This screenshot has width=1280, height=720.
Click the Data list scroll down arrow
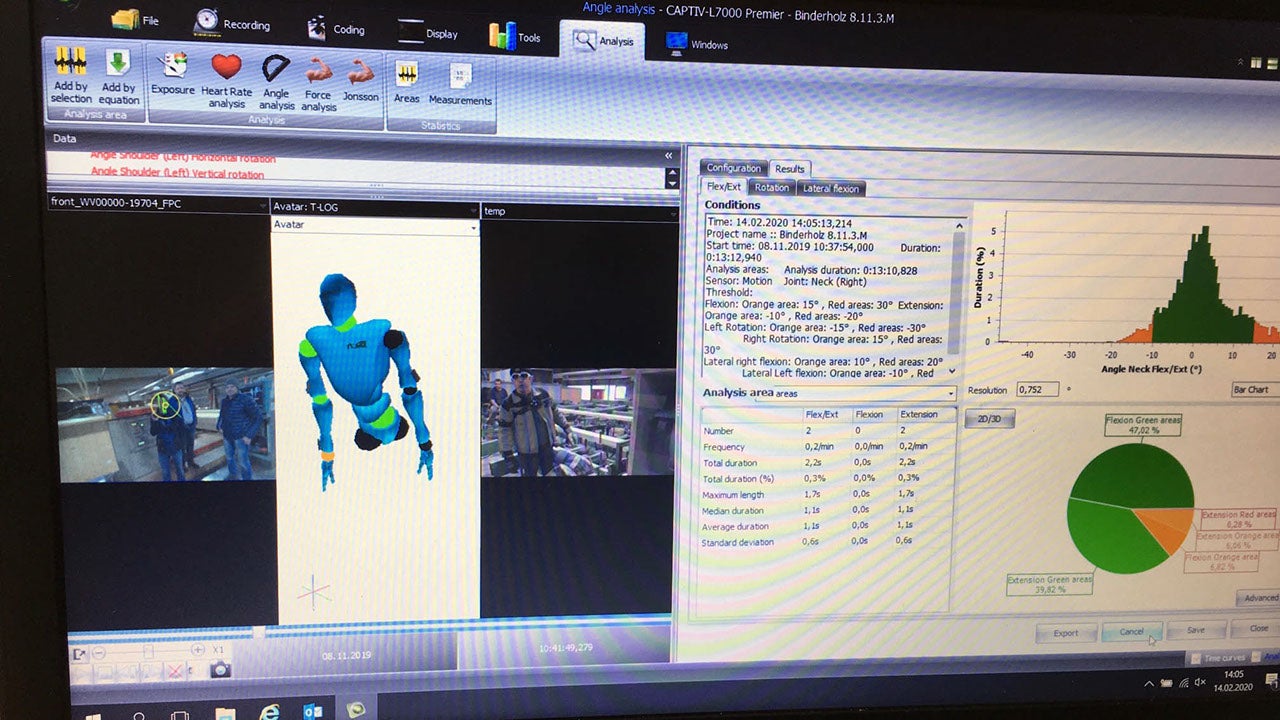673,184
